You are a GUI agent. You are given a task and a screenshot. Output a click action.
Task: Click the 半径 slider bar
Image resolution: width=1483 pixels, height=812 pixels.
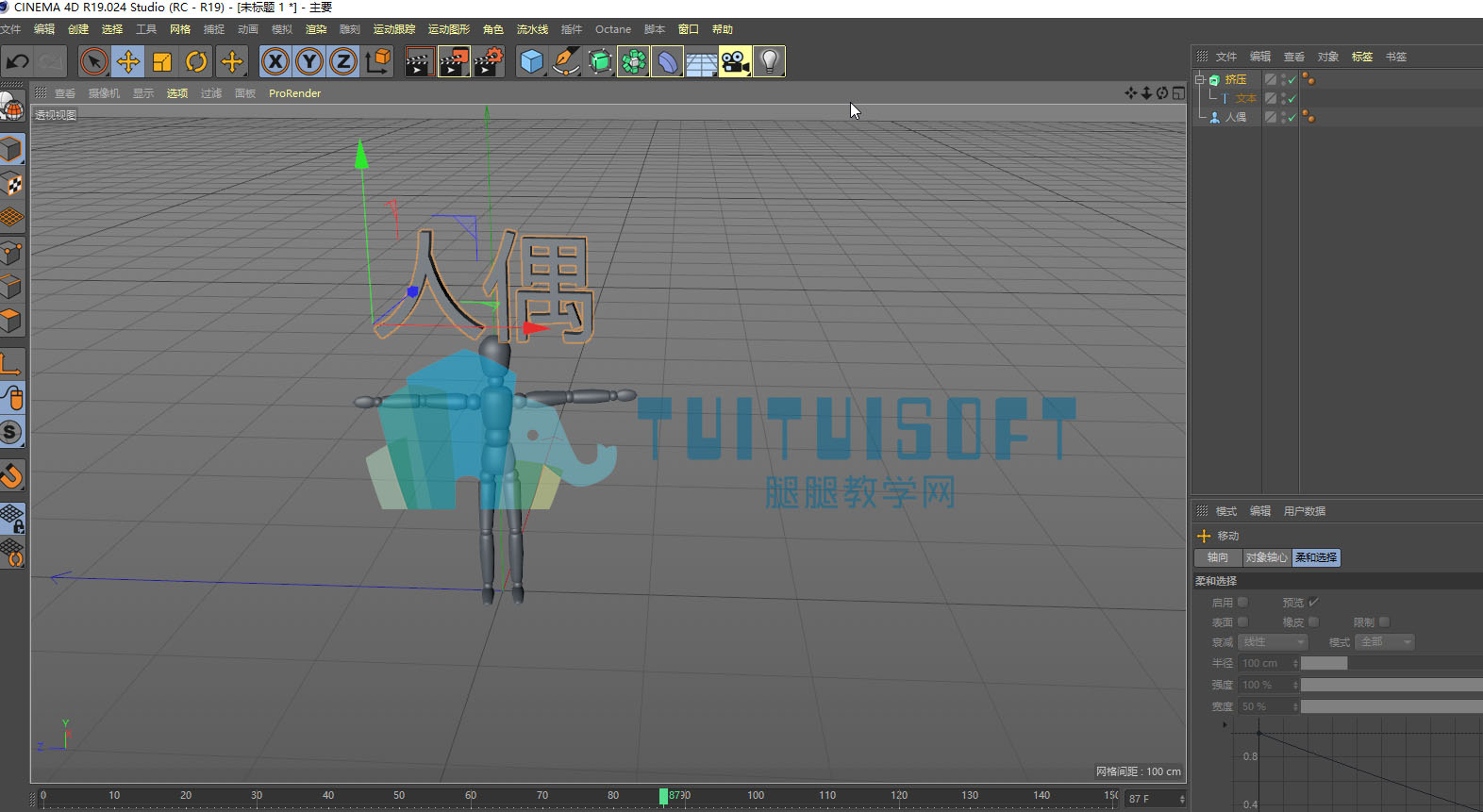pos(1391,663)
